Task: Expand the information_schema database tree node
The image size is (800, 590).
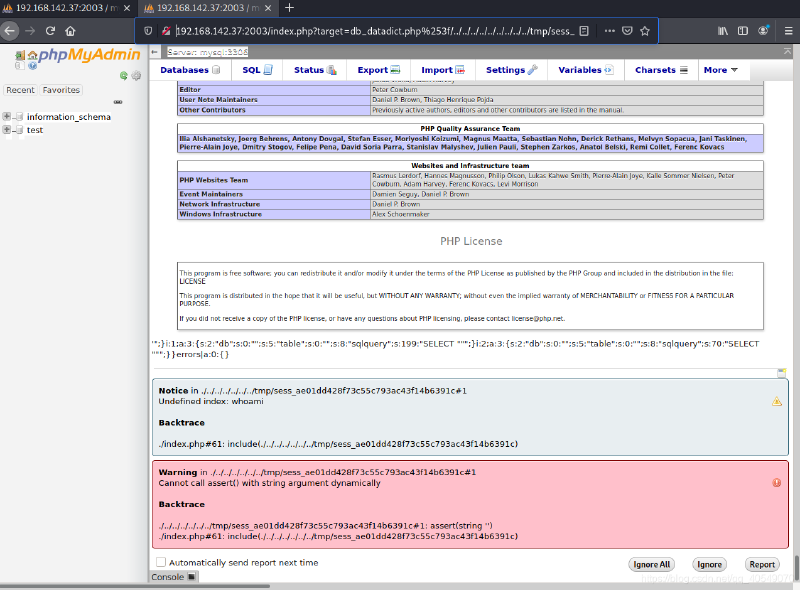Action: coord(7,116)
